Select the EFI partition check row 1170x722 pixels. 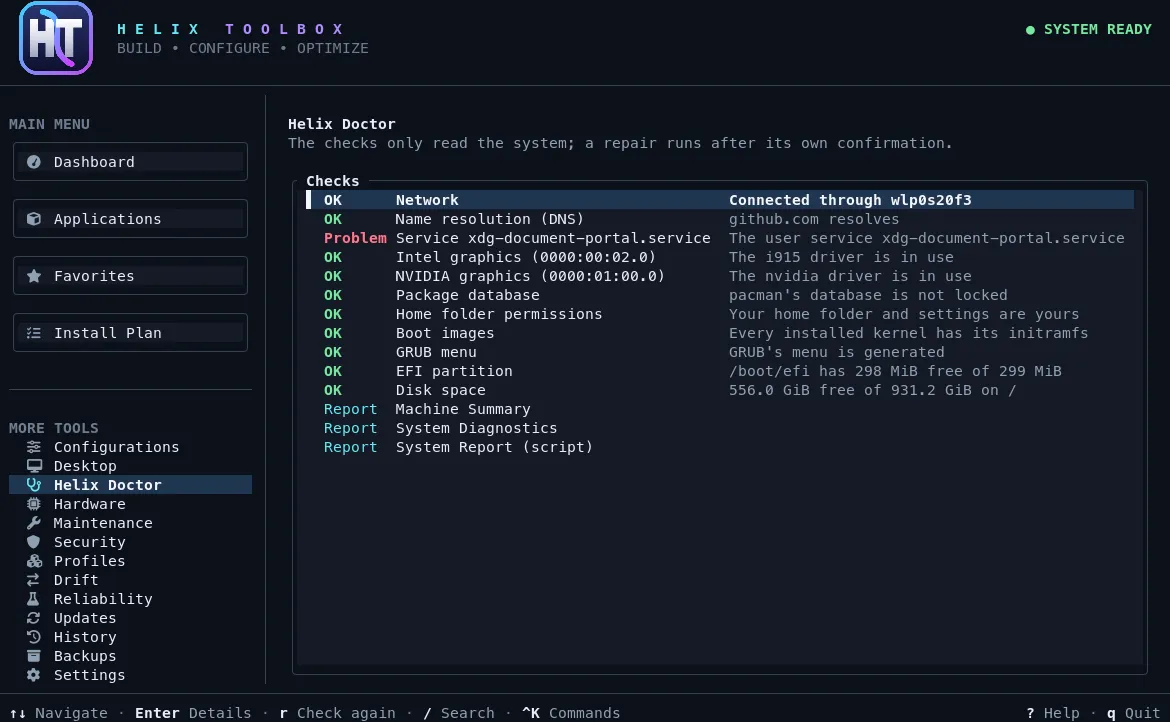coord(720,371)
